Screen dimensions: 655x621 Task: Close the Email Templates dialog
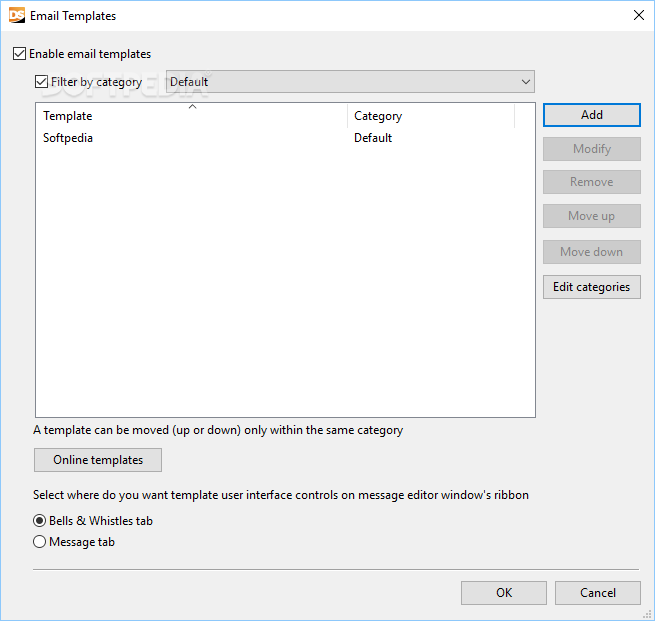pos(638,15)
